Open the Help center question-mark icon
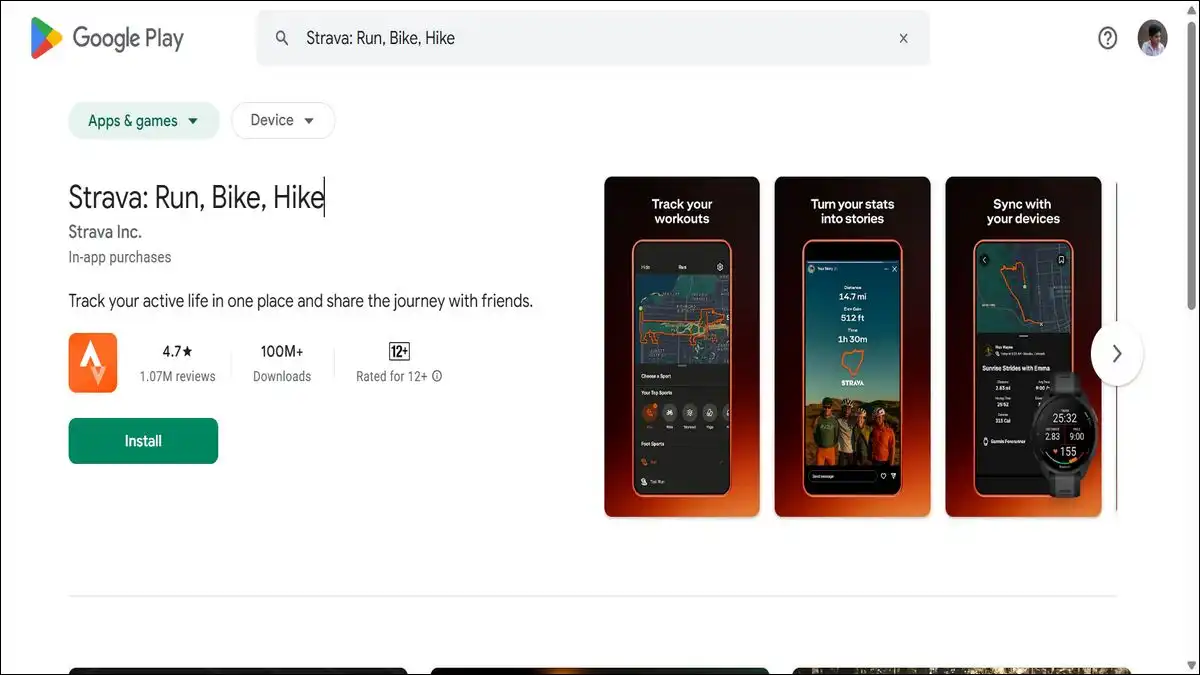 pyautogui.click(x=1107, y=38)
